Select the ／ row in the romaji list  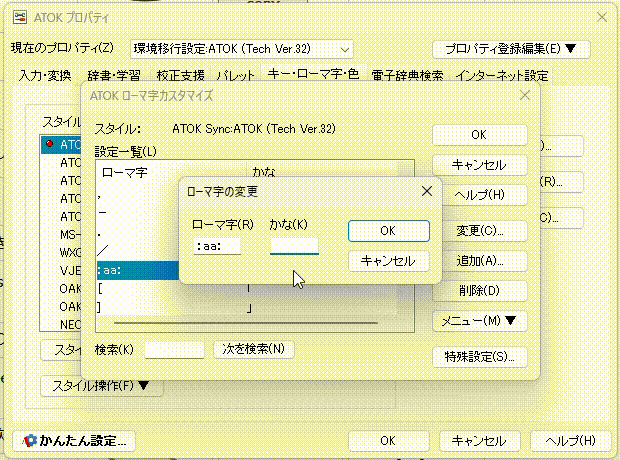[x=138, y=250]
